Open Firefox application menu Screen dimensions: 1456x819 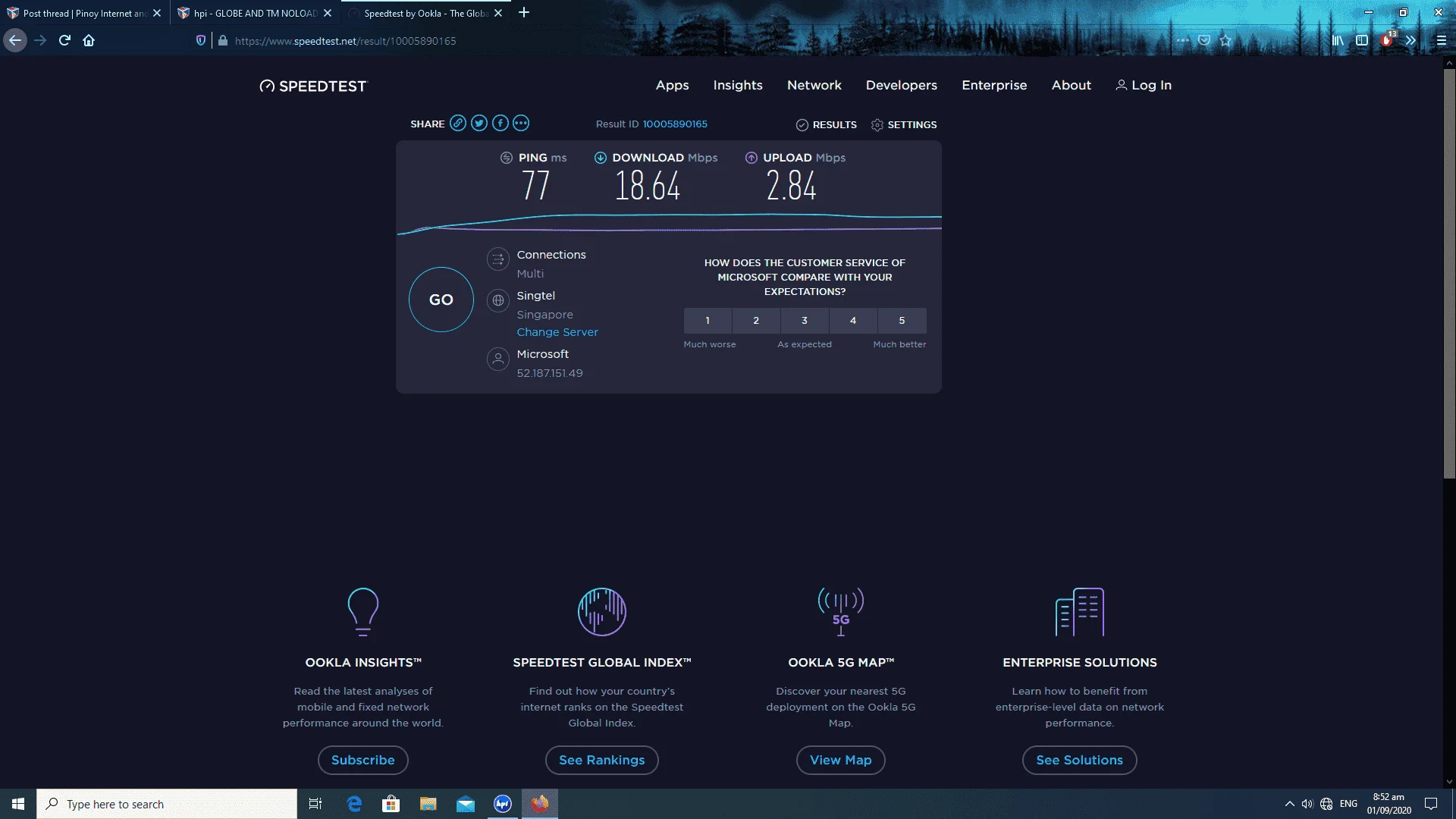click(x=1442, y=41)
